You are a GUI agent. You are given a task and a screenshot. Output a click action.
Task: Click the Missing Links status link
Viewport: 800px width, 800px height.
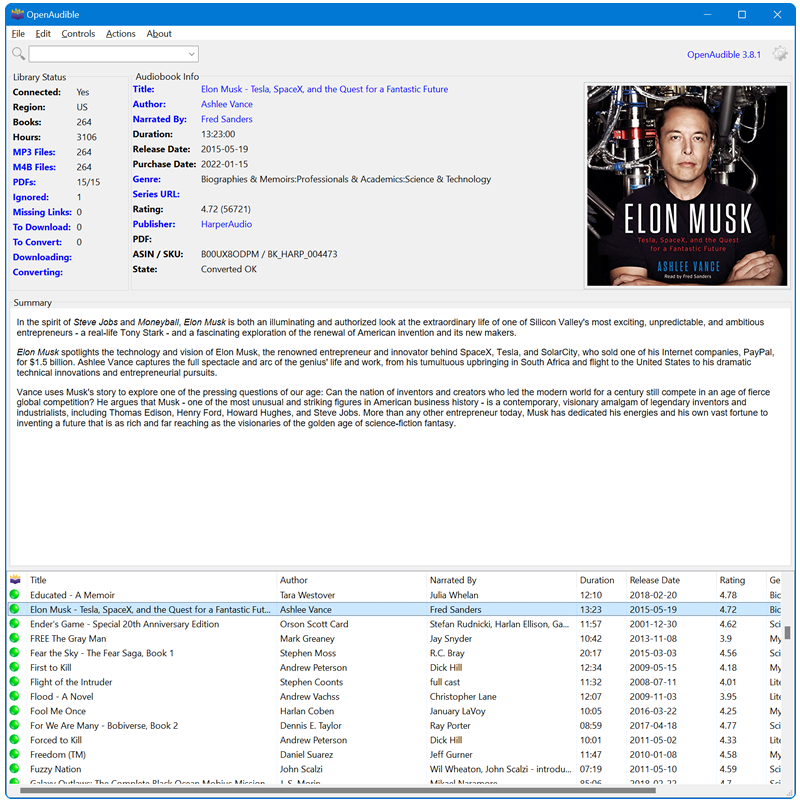tap(42, 212)
